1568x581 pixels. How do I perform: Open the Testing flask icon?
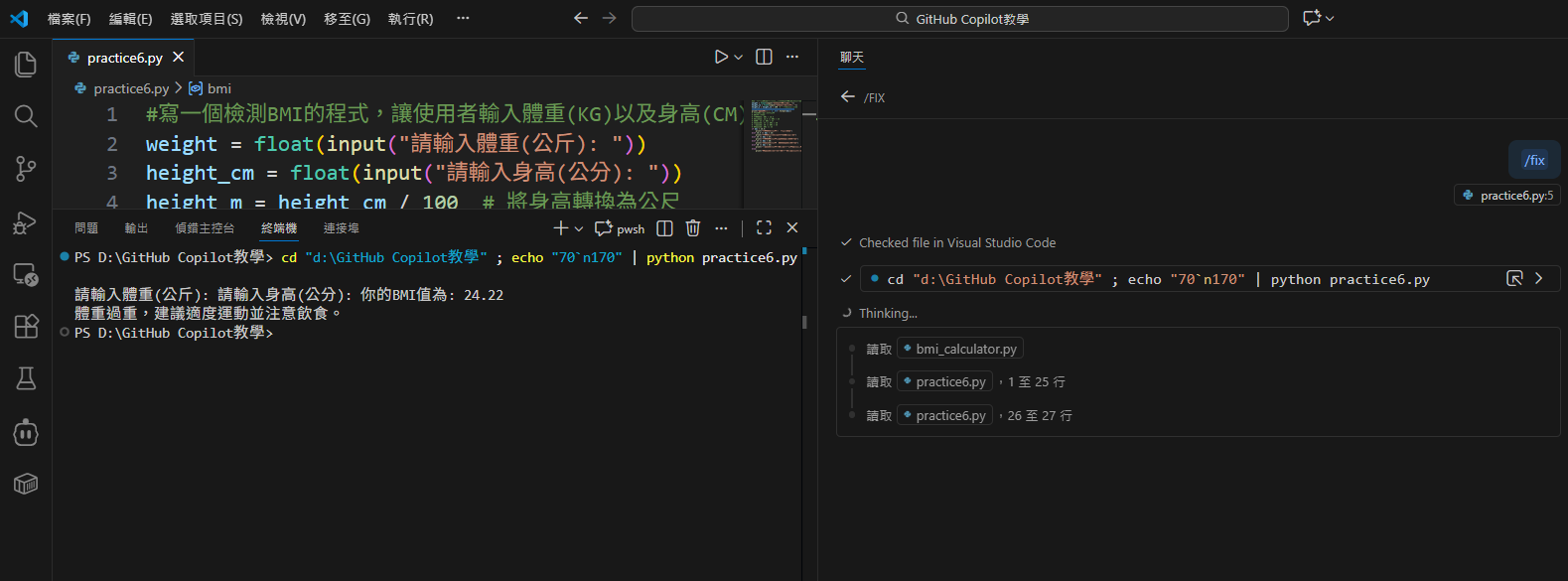(x=26, y=378)
